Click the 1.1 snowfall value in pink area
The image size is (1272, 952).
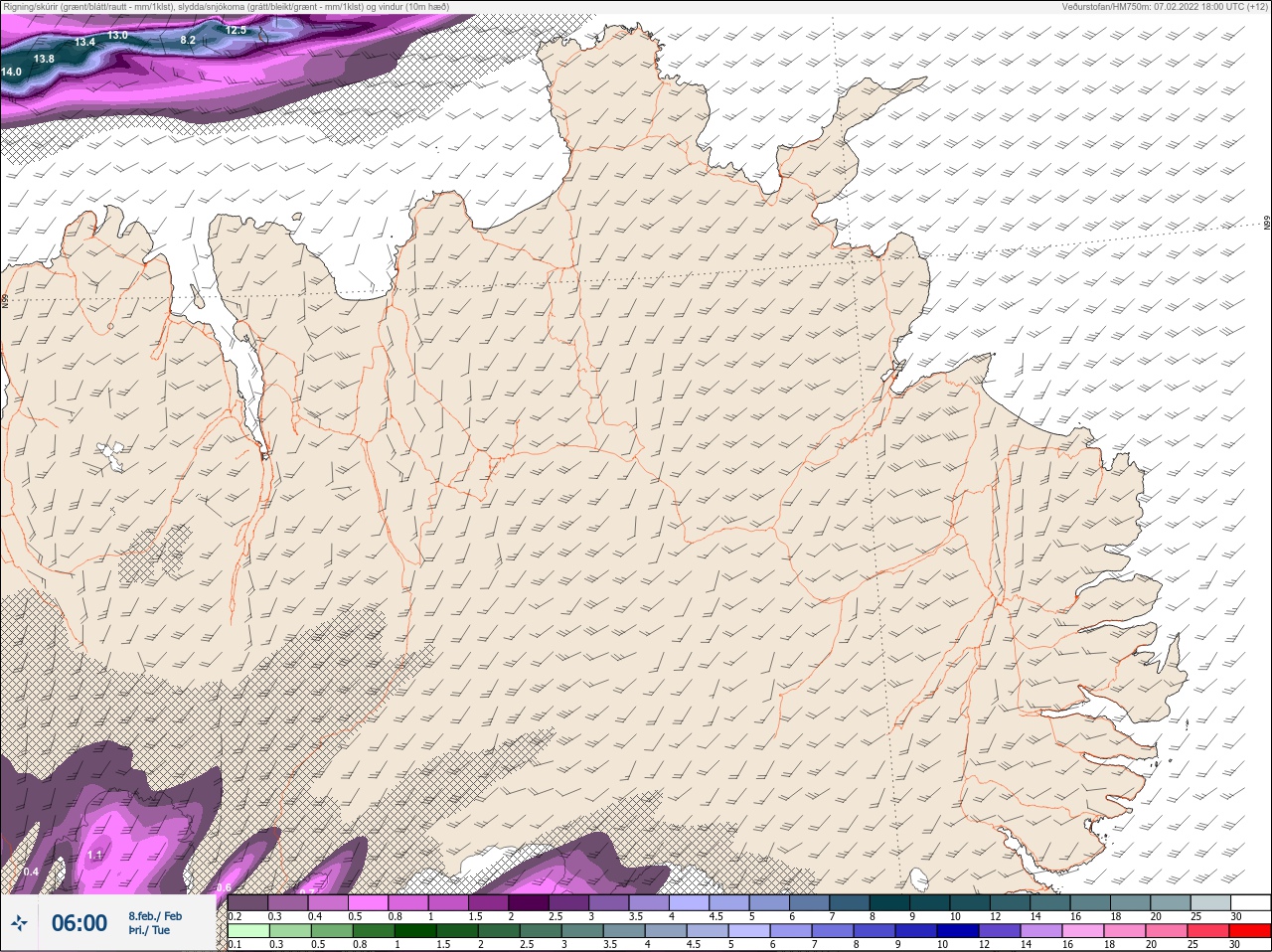(x=95, y=855)
